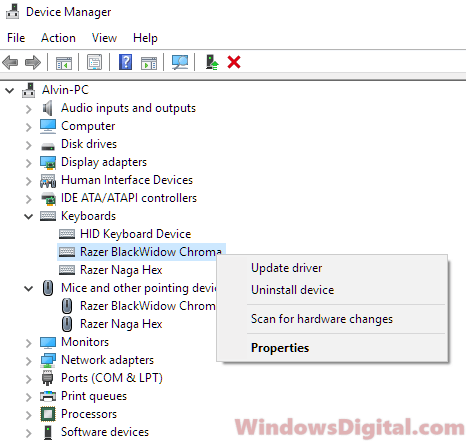Image resolution: width=466 pixels, height=442 pixels.
Task: Click the Monitors category icon
Action: click(x=48, y=342)
